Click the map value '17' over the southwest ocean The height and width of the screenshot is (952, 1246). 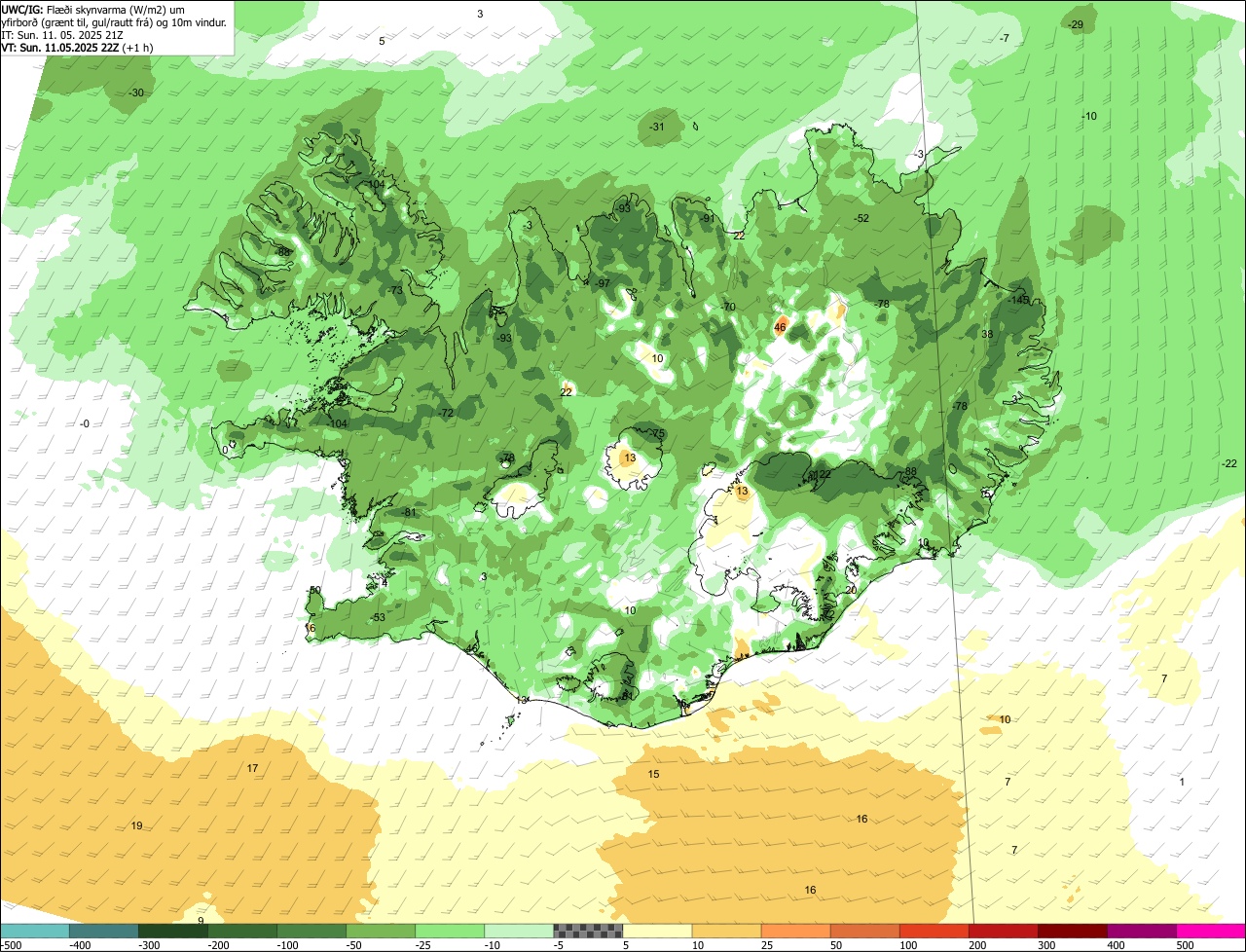tap(252, 768)
